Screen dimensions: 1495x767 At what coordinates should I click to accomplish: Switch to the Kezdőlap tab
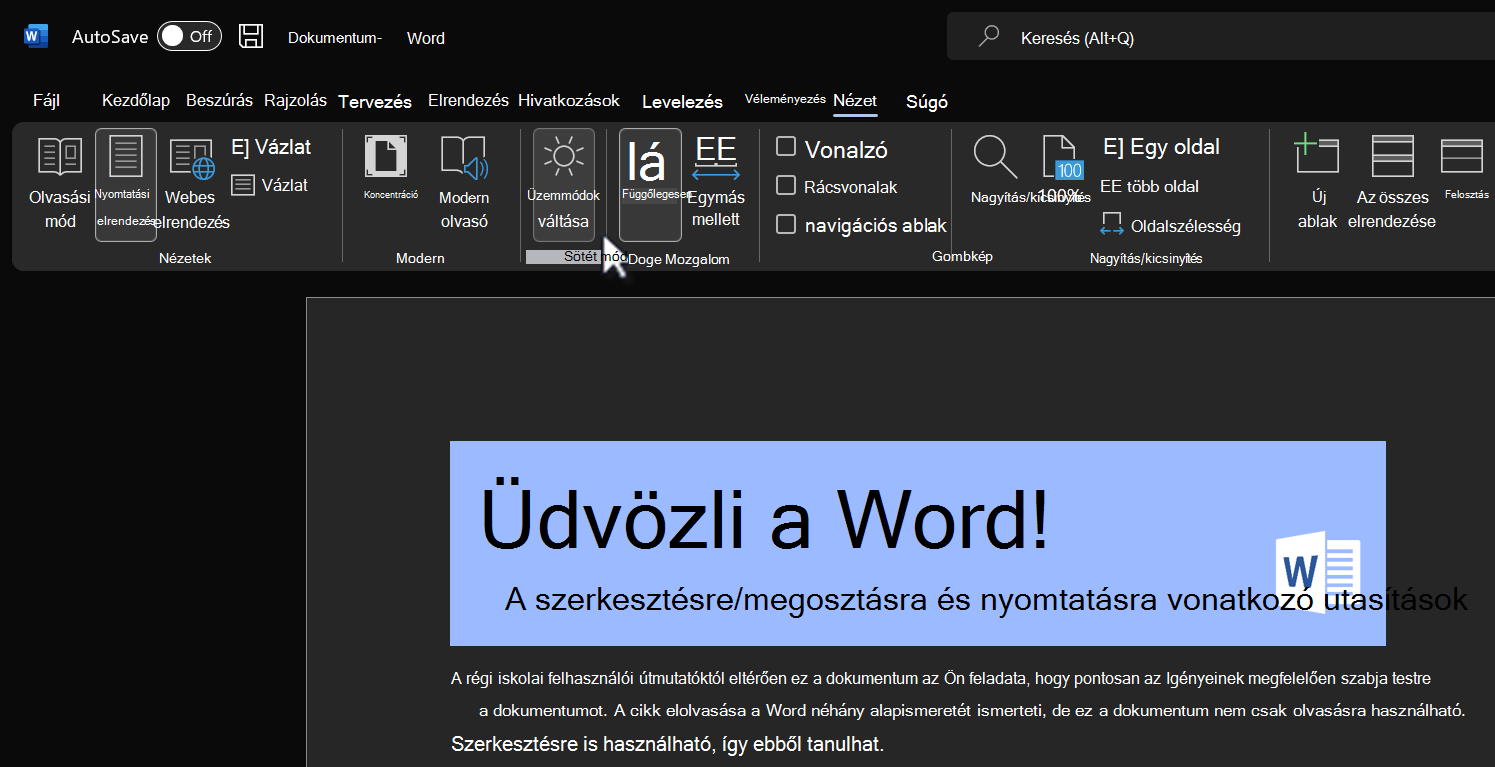click(x=136, y=101)
